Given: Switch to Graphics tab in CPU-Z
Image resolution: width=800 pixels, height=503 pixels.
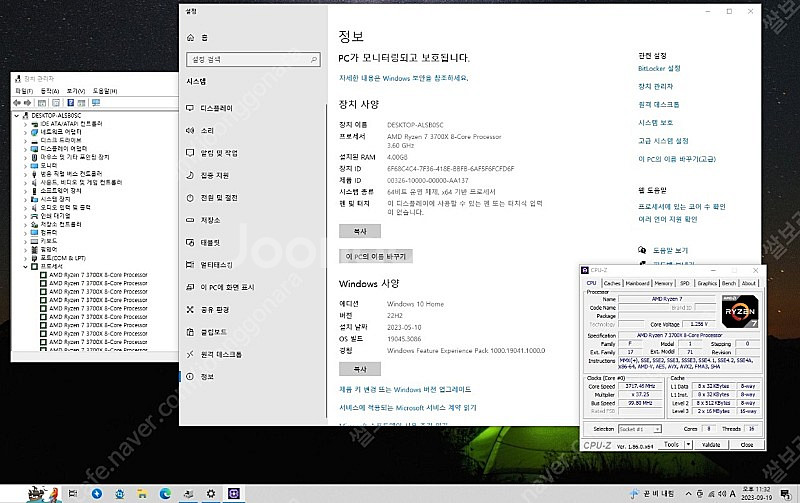Looking at the screenshot, I should point(707,283).
